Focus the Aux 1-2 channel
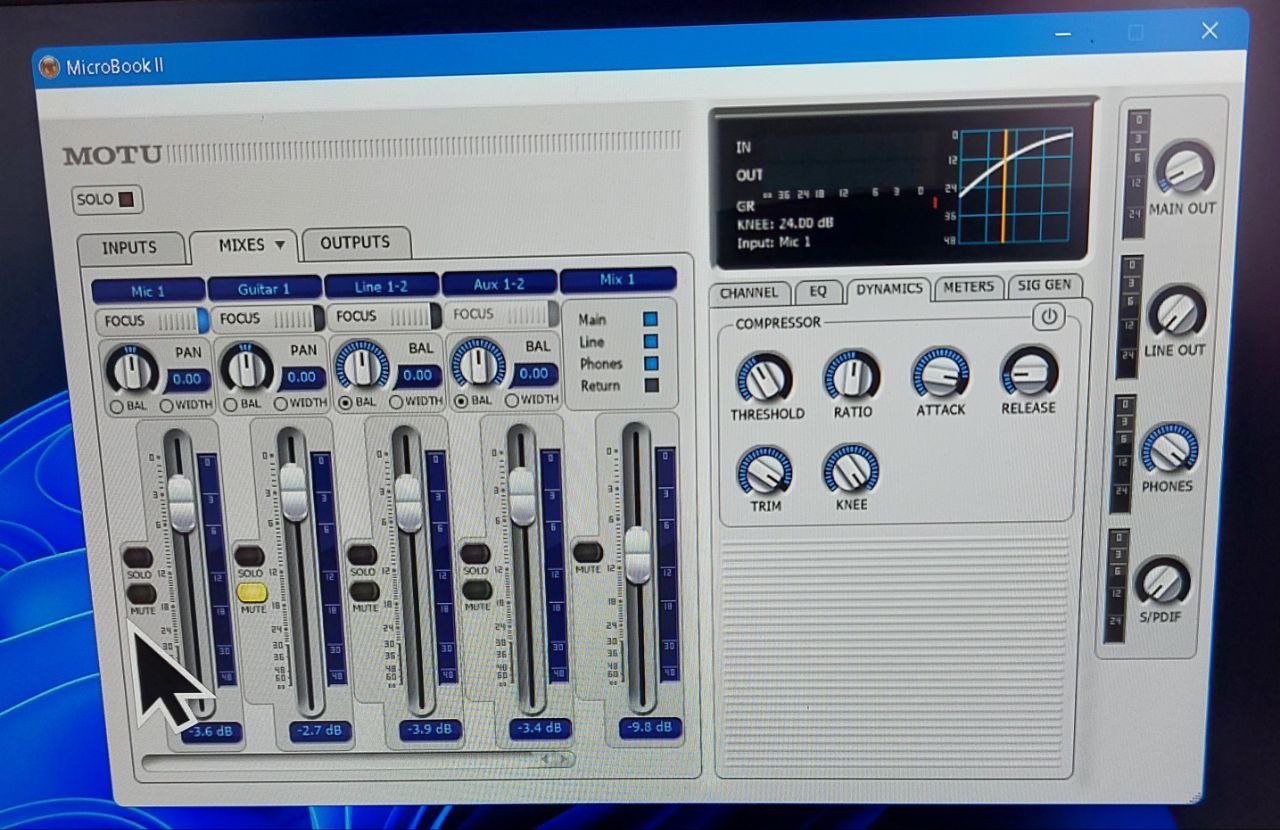1280x830 pixels. click(x=502, y=313)
